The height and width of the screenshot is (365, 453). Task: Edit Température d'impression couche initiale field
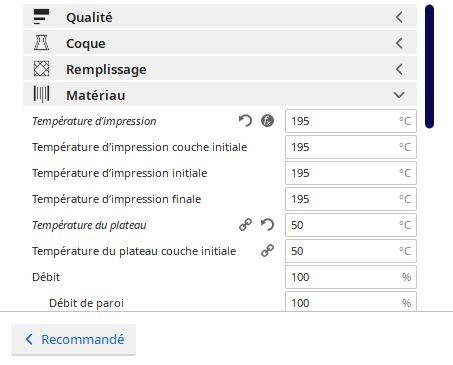351,147
